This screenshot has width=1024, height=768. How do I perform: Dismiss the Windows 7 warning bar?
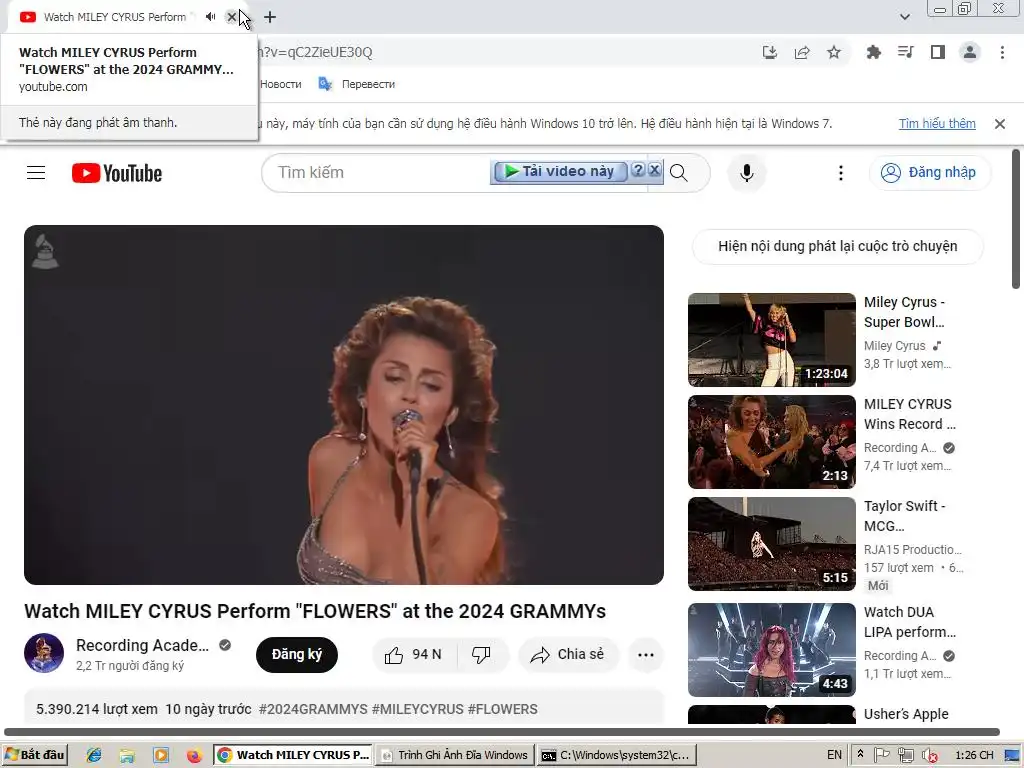pyautogui.click(x=1000, y=123)
